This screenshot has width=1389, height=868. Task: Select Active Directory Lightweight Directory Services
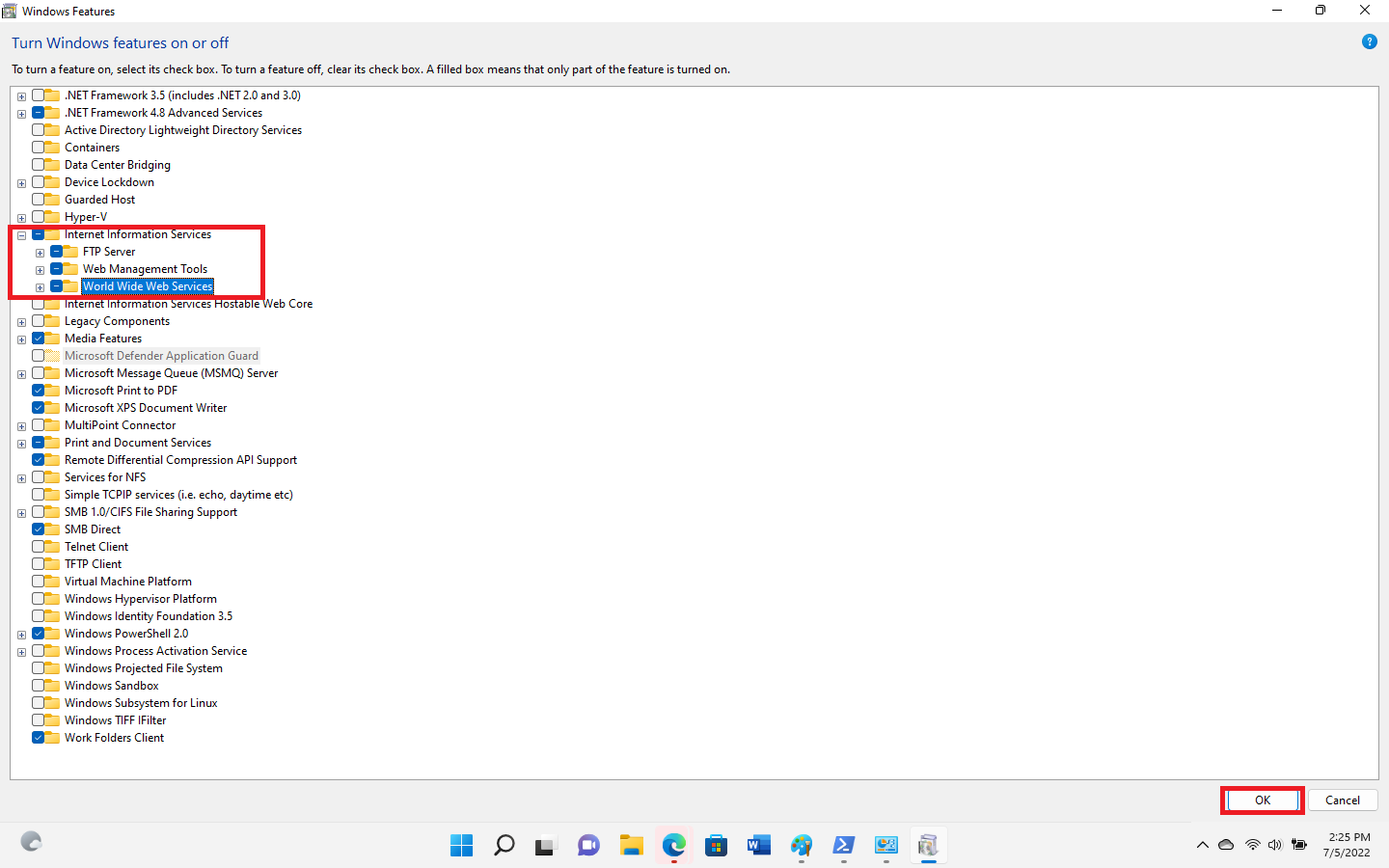[x=183, y=130]
